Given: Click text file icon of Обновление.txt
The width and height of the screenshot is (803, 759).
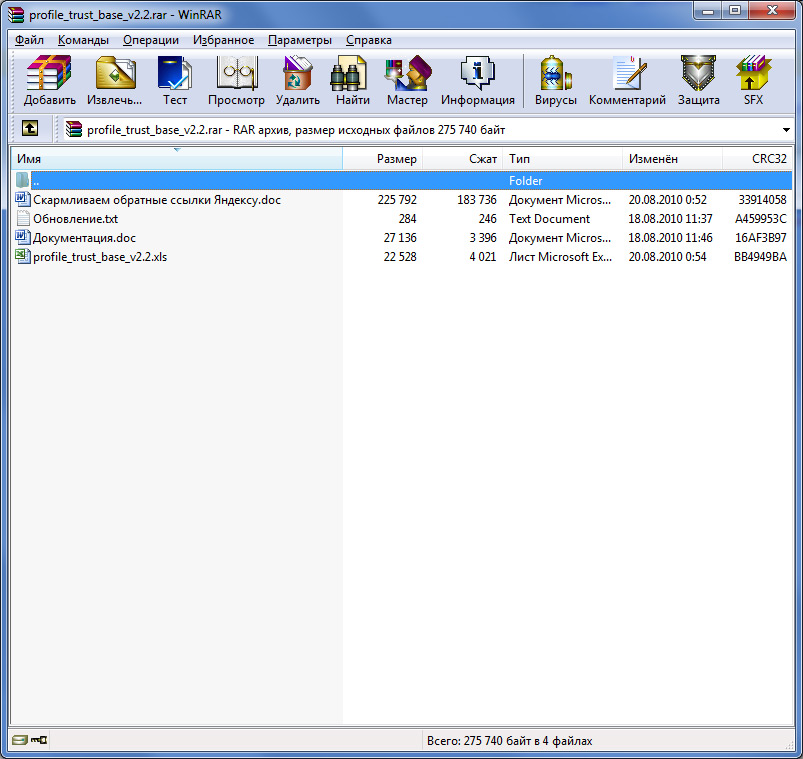Looking at the screenshot, I should tap(23, 218).
